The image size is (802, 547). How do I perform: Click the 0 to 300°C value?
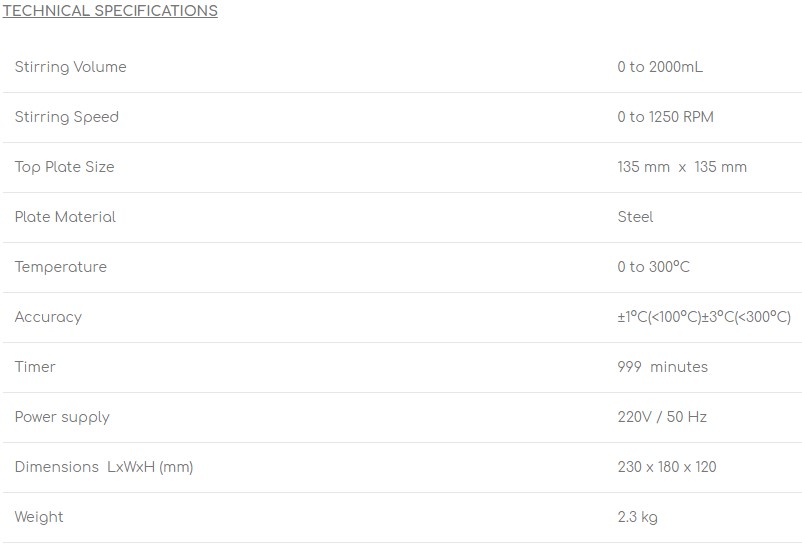click(x=653, y=267)
